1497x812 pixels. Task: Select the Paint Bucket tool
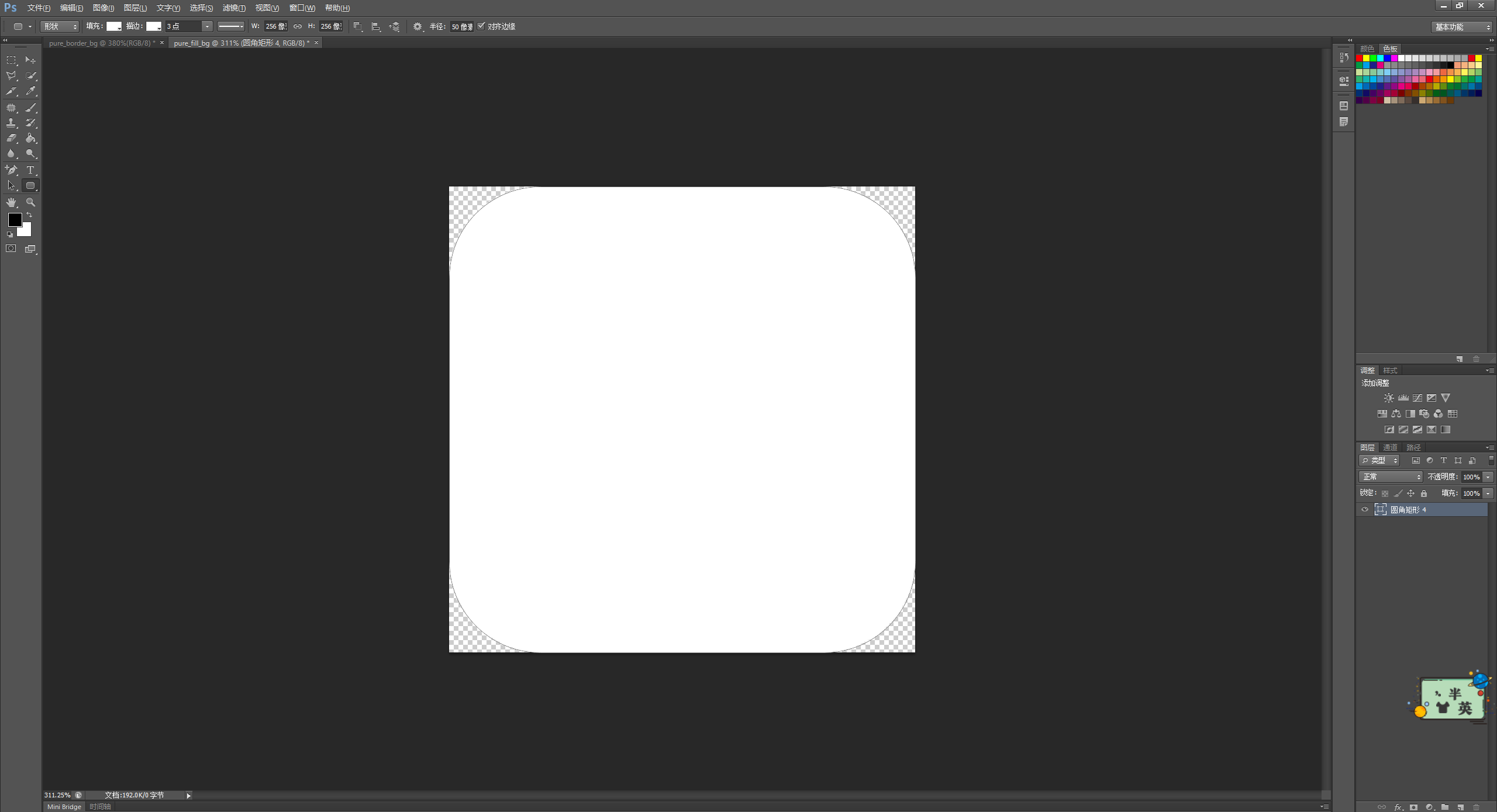click(x=30, y=139)
